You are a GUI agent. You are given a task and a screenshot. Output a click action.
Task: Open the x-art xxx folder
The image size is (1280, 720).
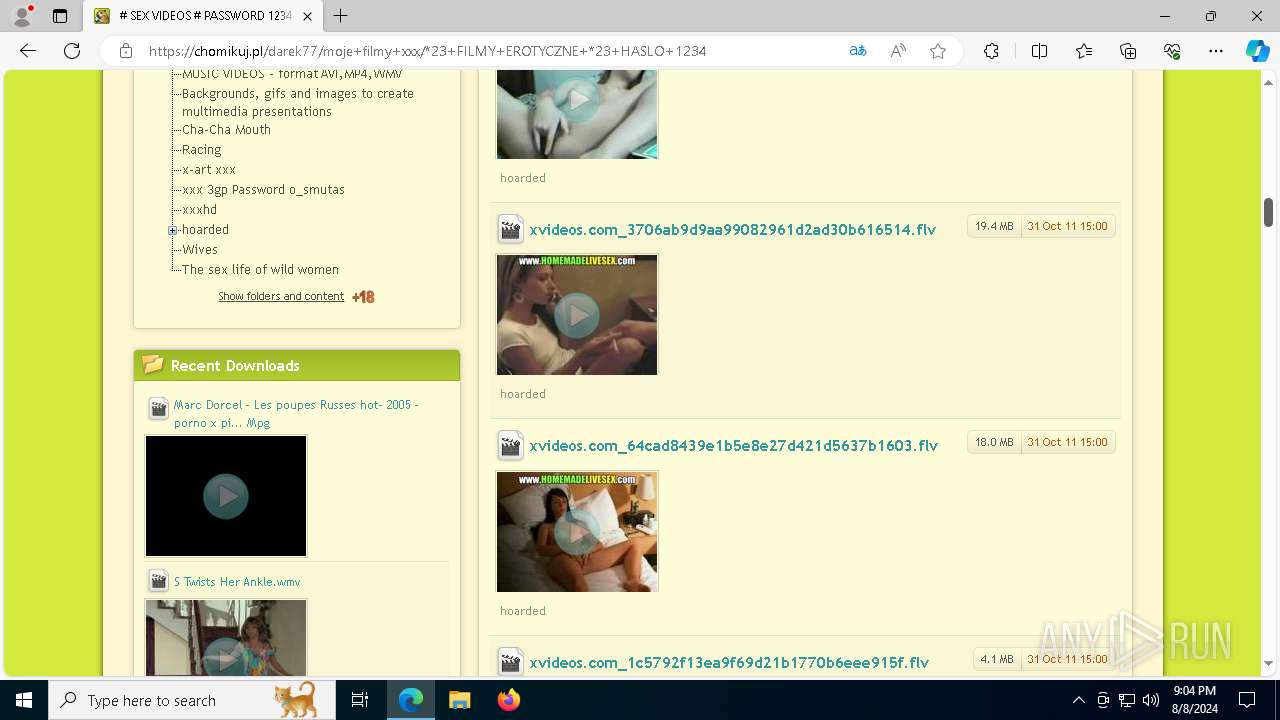[x=209, y=170]
